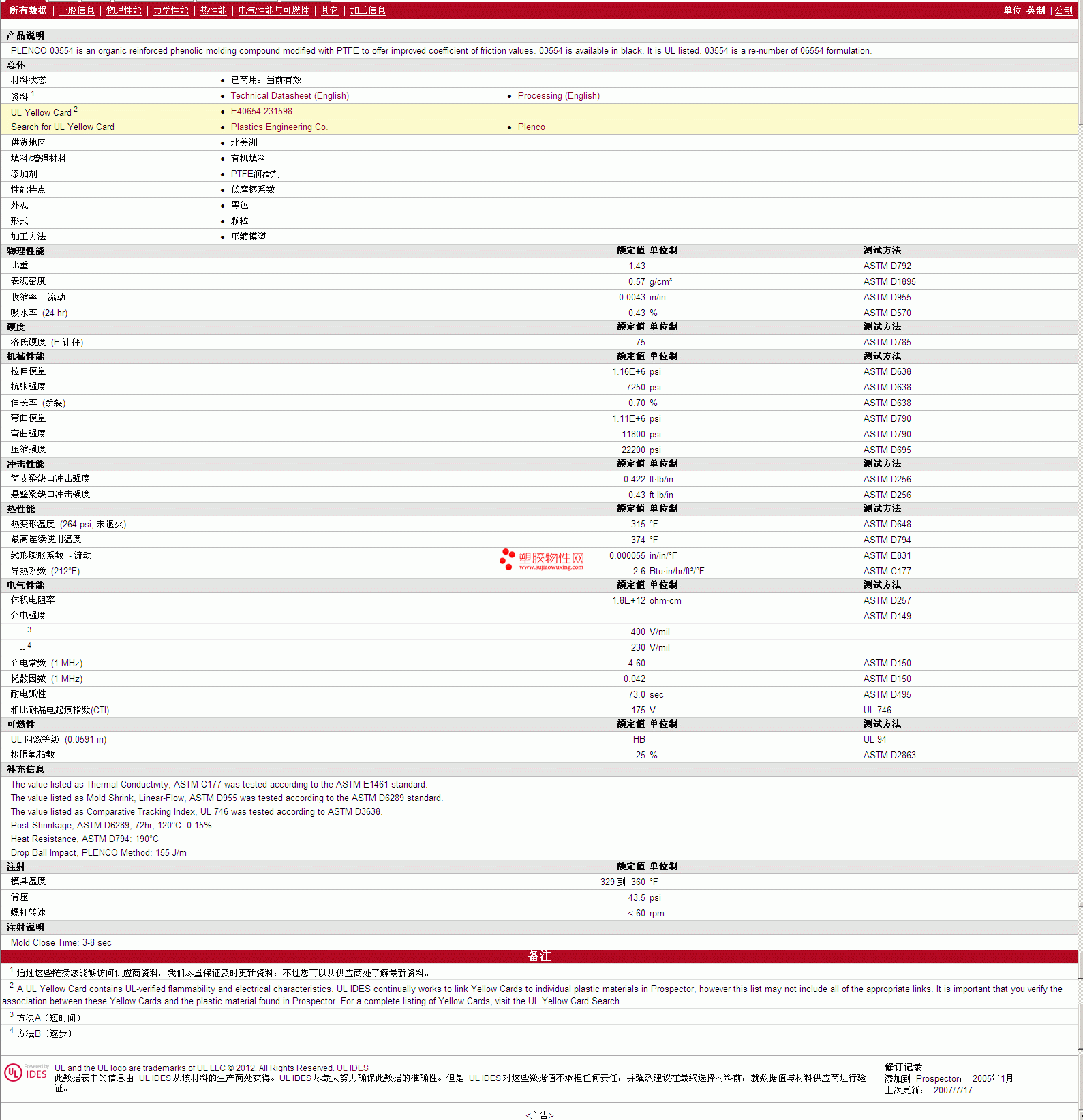
Task: Open UL Yellow Card E40654-231598
Action: [261, 112]
